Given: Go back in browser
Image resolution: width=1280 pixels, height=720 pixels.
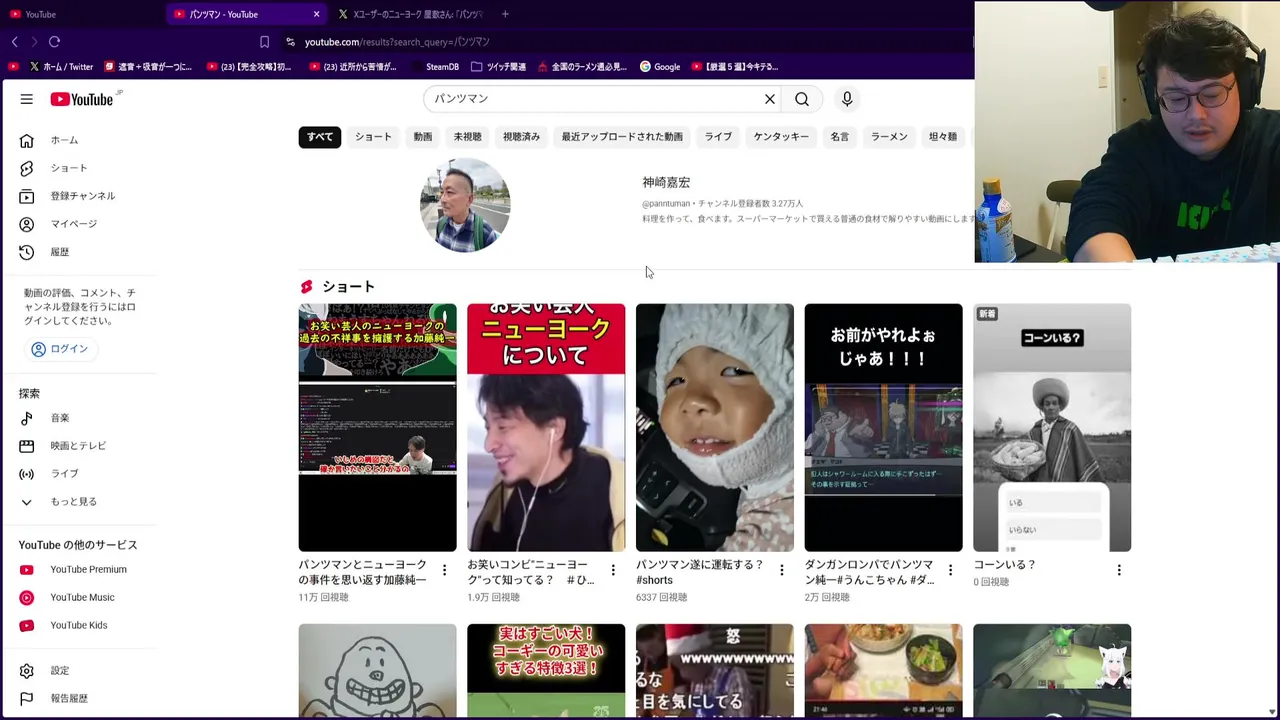Looking at the screenshot, I should click(x=15, y=42).
